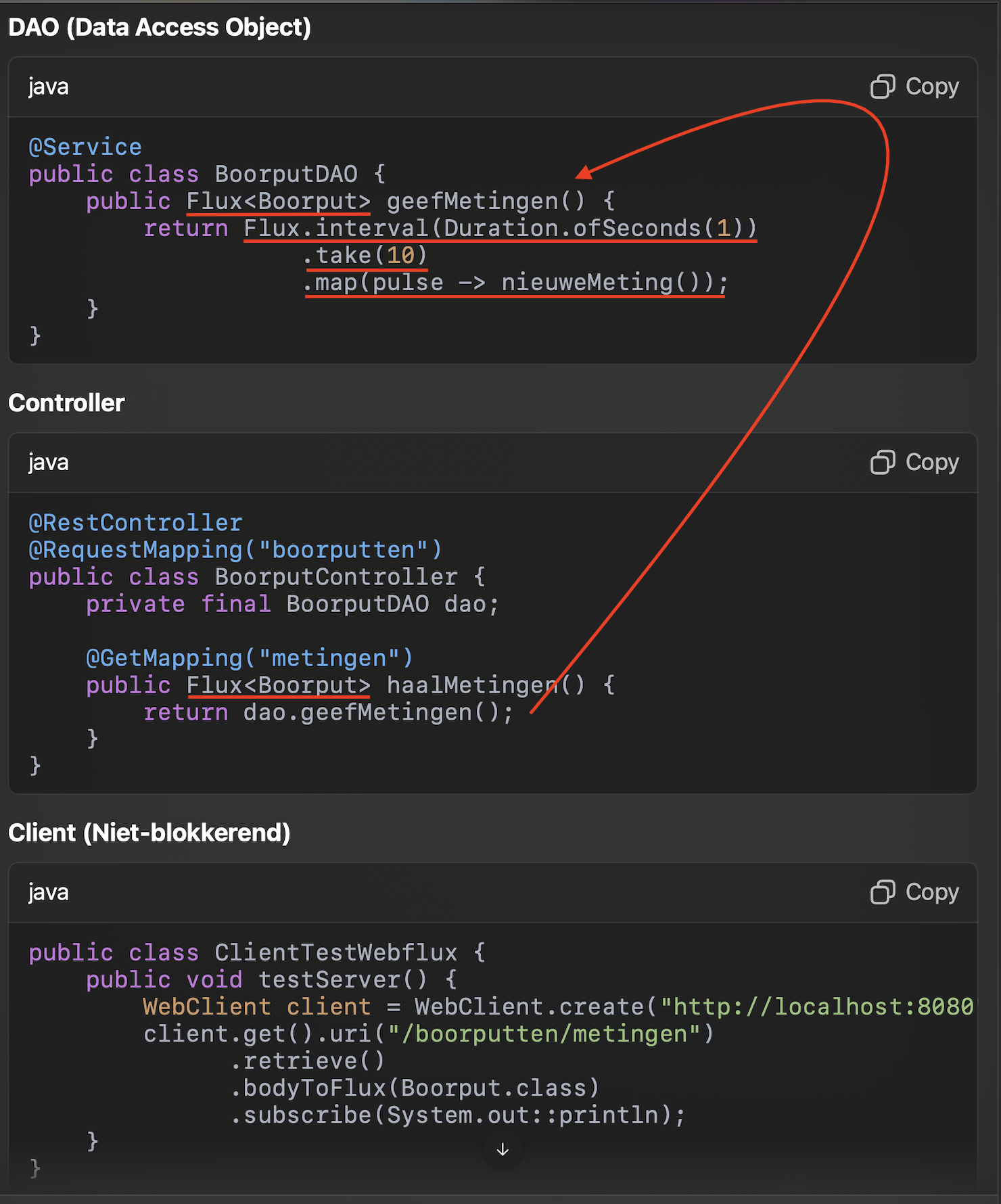1001x1204 pixels.
Task: Click the 'Copy' text label of the DAO block
Action: 931,87
